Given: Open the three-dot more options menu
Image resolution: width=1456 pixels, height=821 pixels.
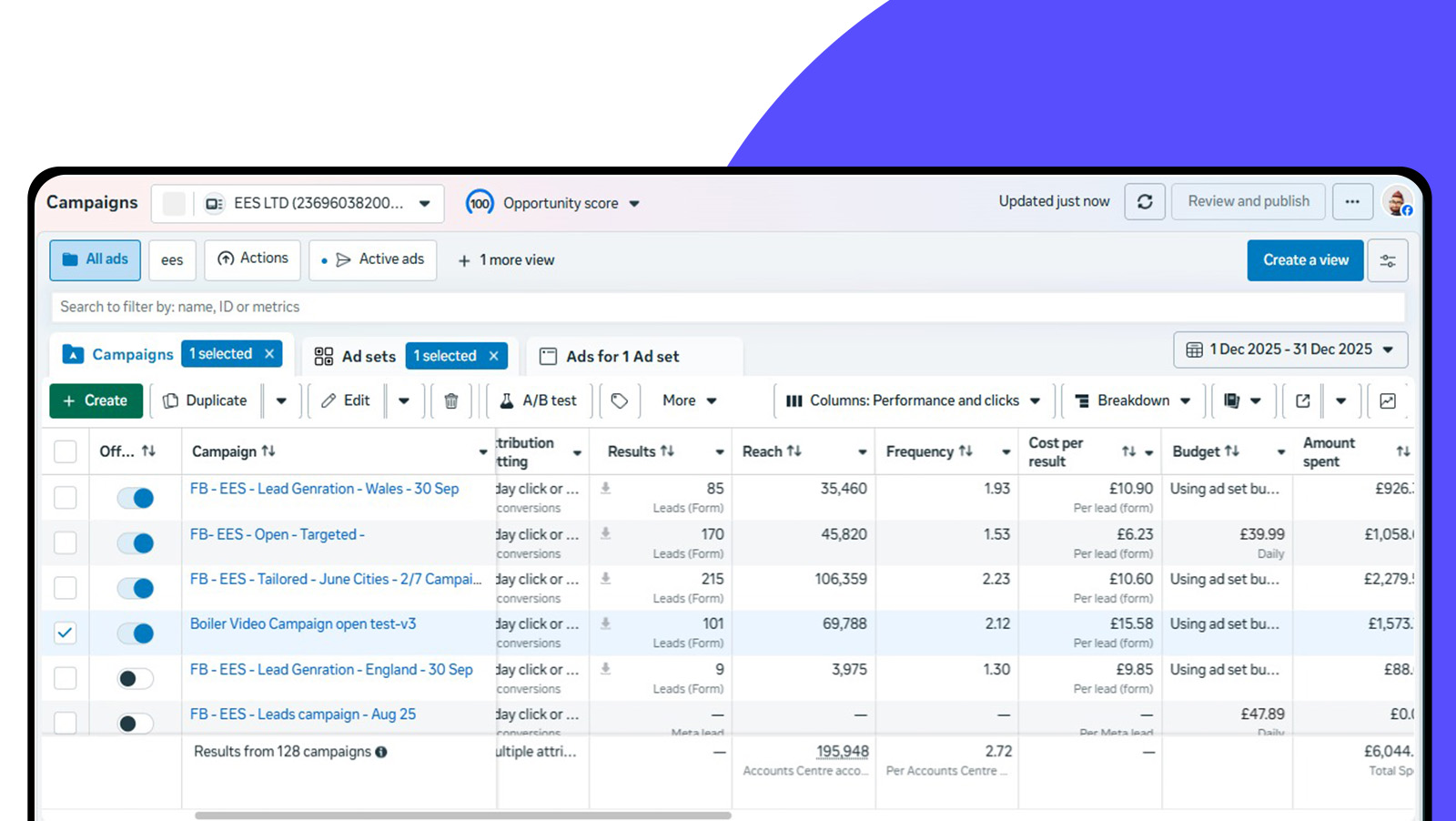Looking at the screenshot, I should click(1352, 202).
